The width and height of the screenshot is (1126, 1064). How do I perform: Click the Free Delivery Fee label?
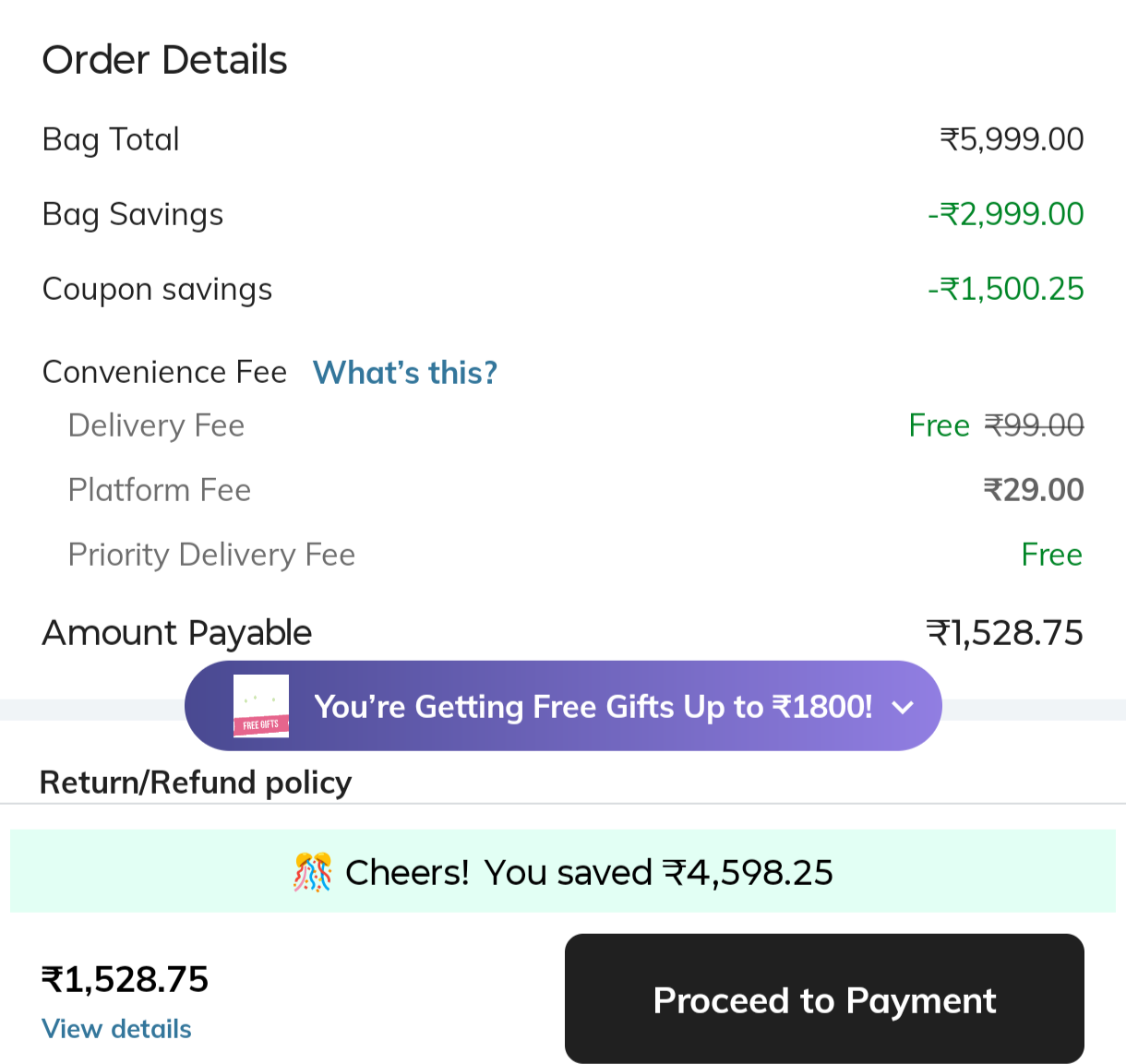(938, 424)
